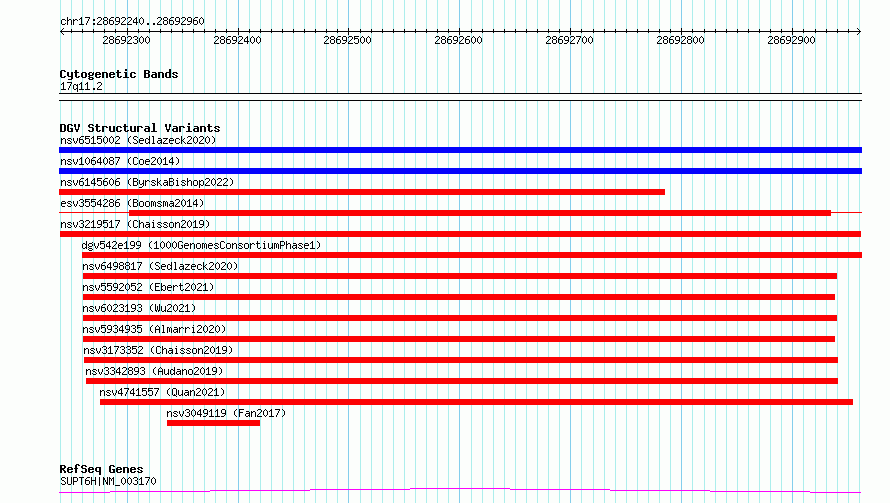Viewport: 890px width, 503px height.
Task: Click ruler position 28692300
Action: 127,40
